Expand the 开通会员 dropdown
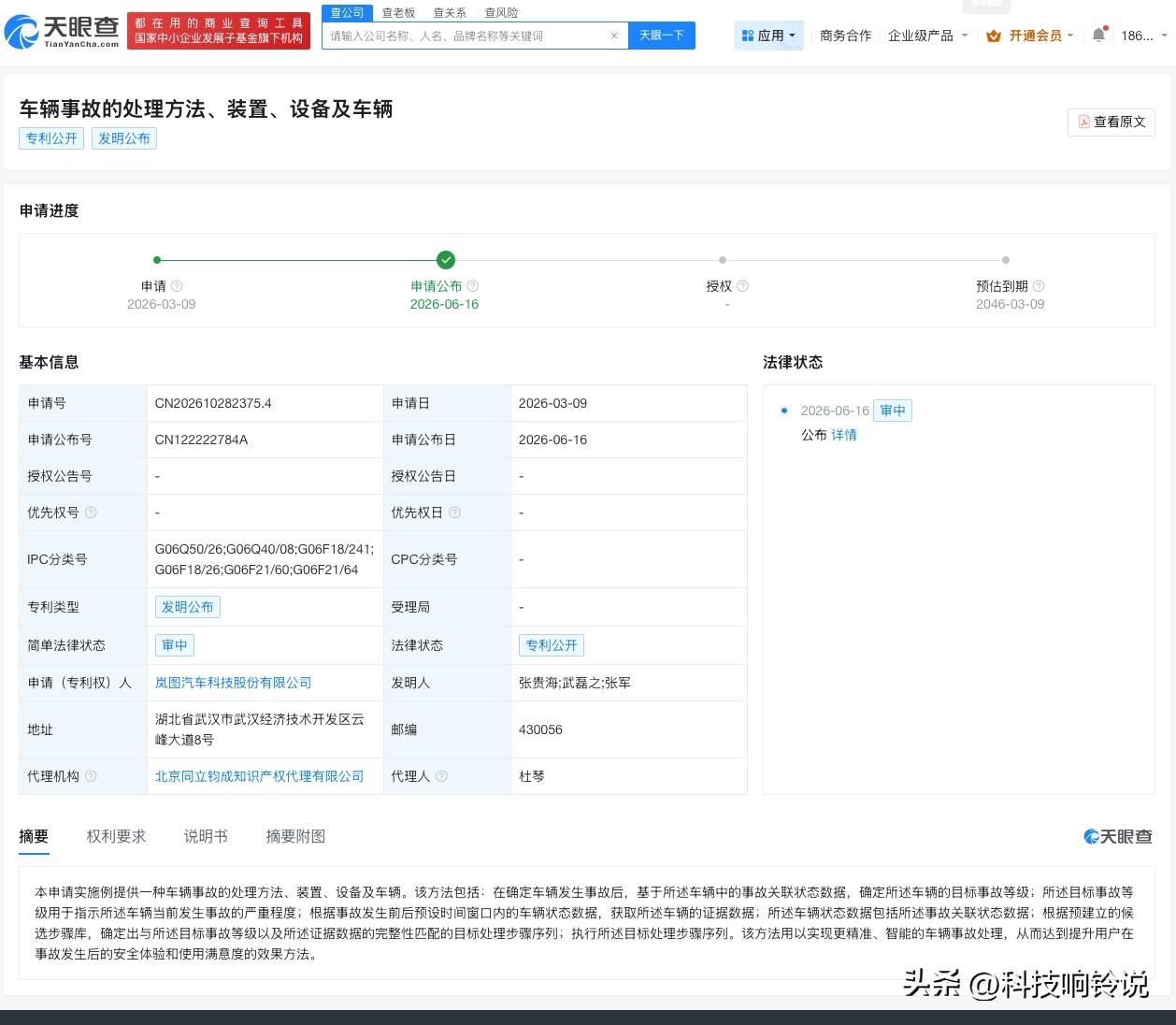The height and width of the screenshot is (1025, 1176). coord(1030,36)
